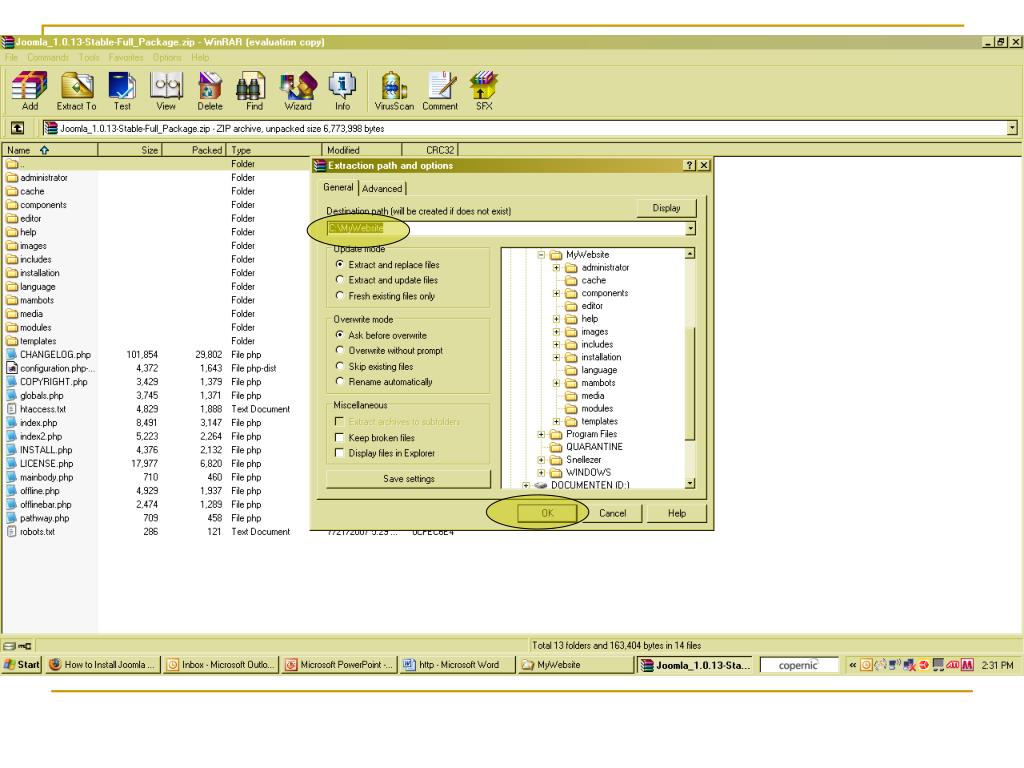Expand the administrator folder in tree
1024x768 pixels.
click(x=556, y=268)
